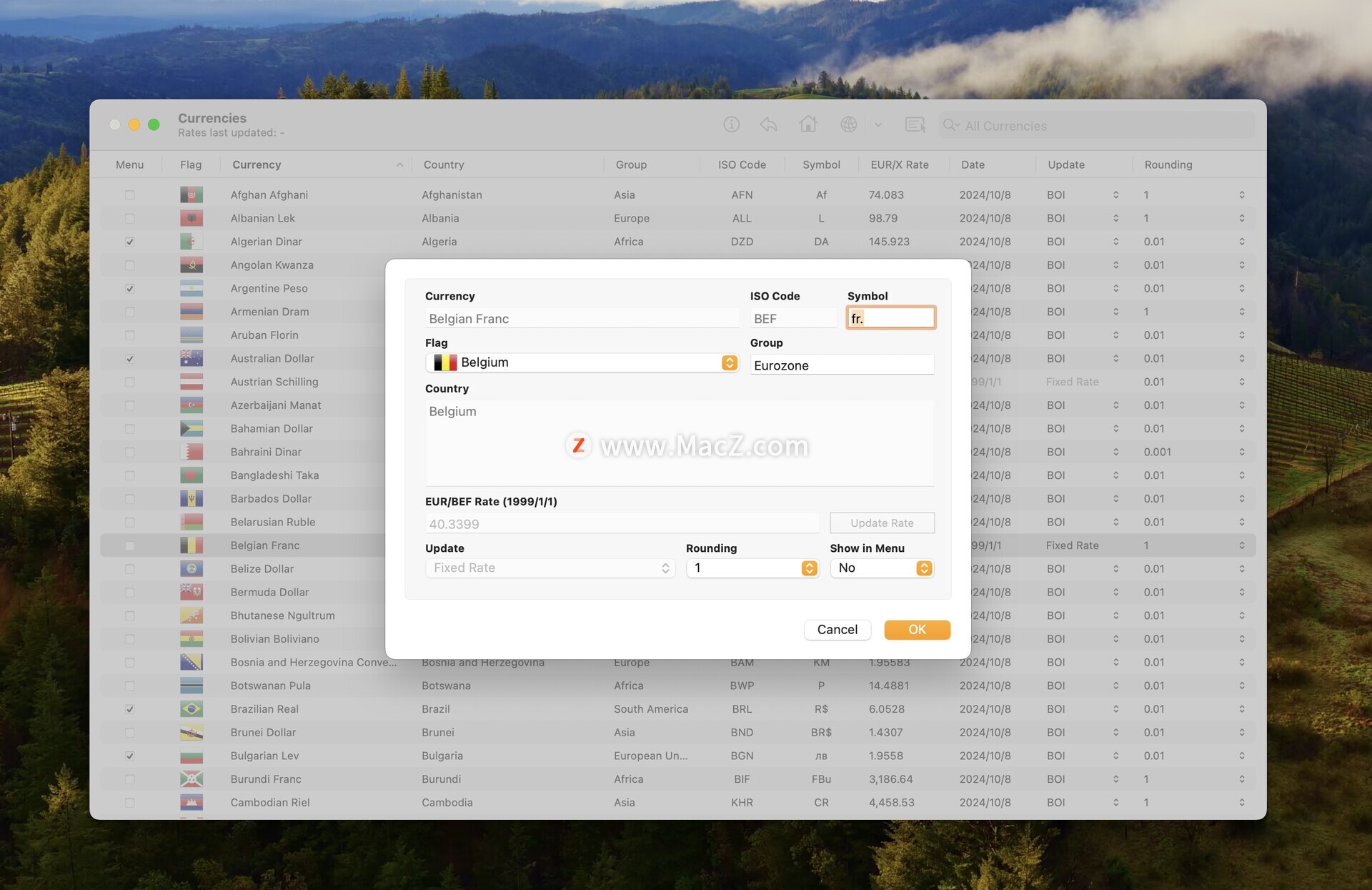Click the globe icon in the toolbar
Screen dimensions: 1372x890
(848, 125)
